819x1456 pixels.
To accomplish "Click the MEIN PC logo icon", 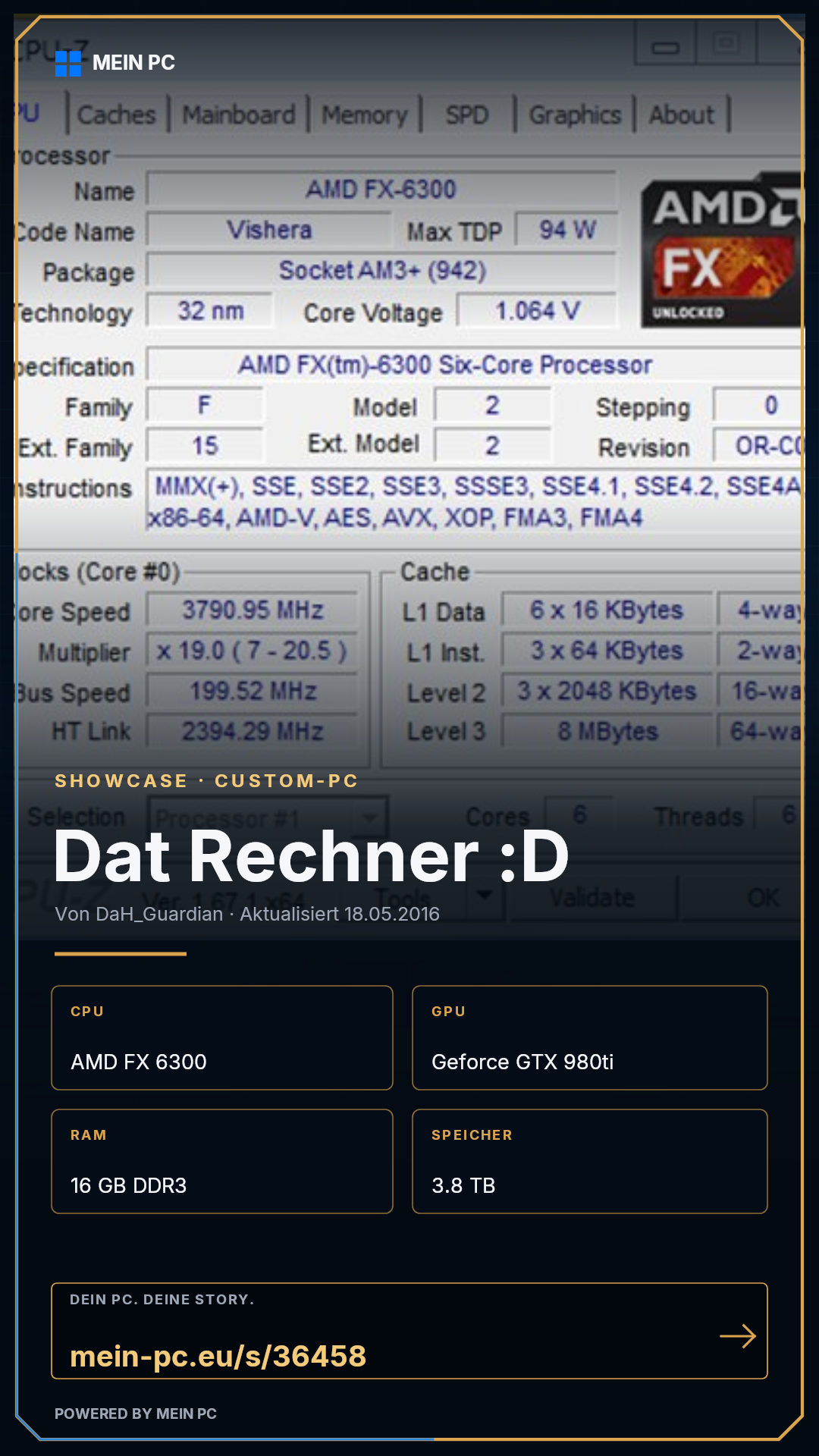I will (68, 64).
